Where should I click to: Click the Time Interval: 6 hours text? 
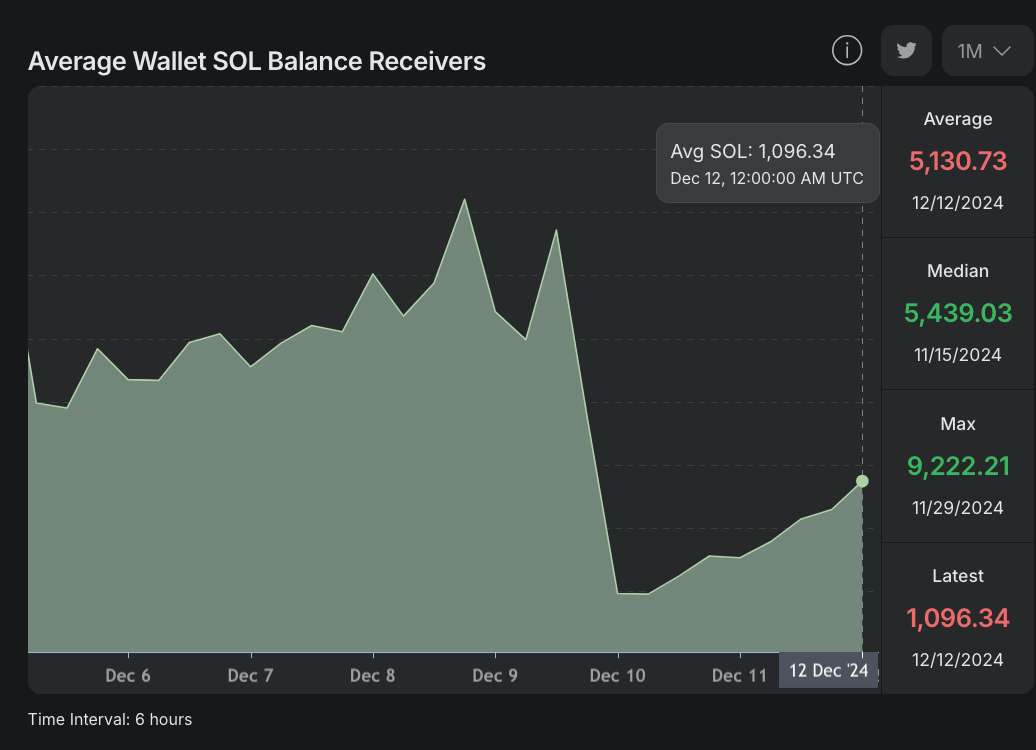110,719
